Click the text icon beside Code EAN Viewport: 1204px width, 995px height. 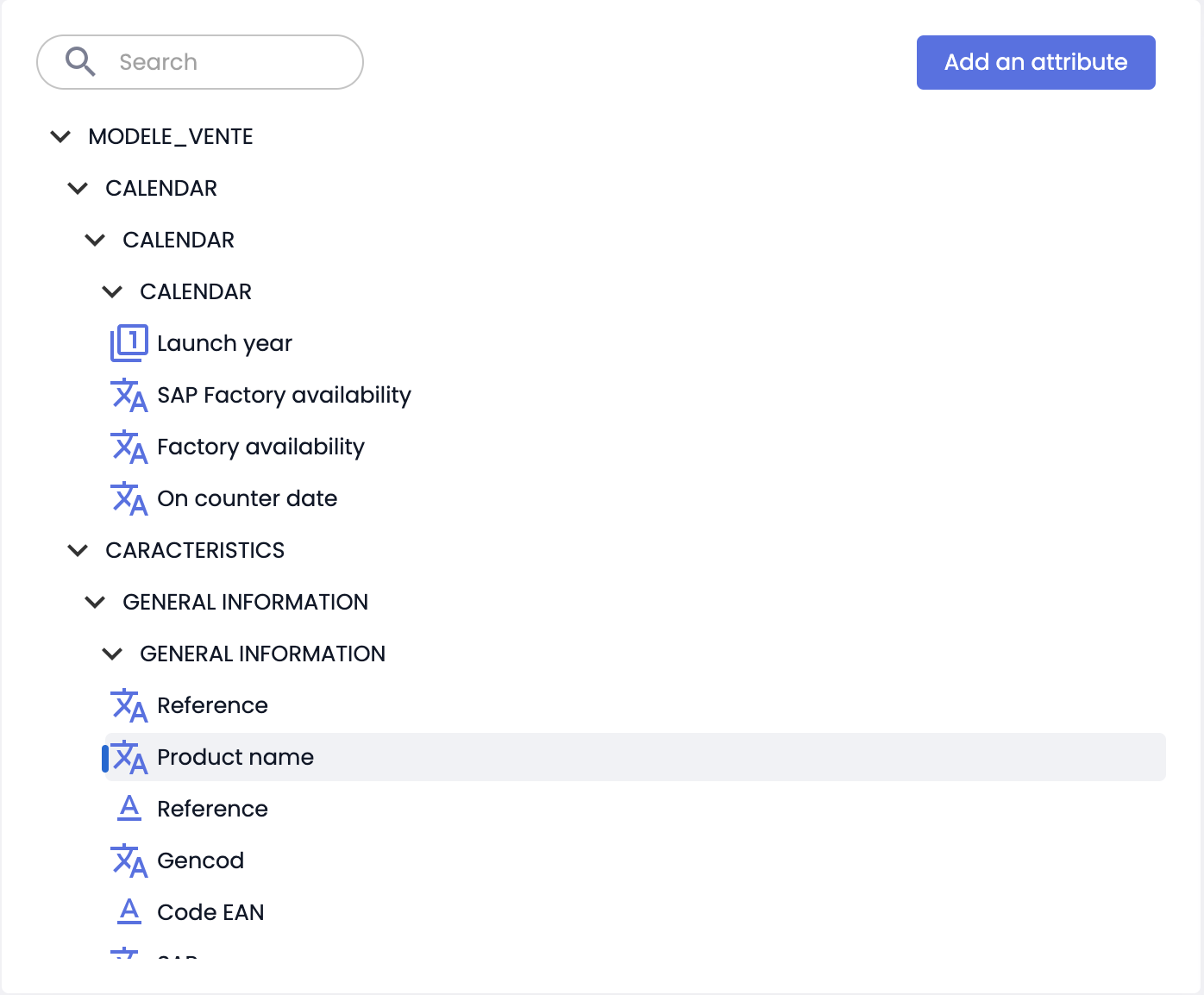click(x=129, y=911)
